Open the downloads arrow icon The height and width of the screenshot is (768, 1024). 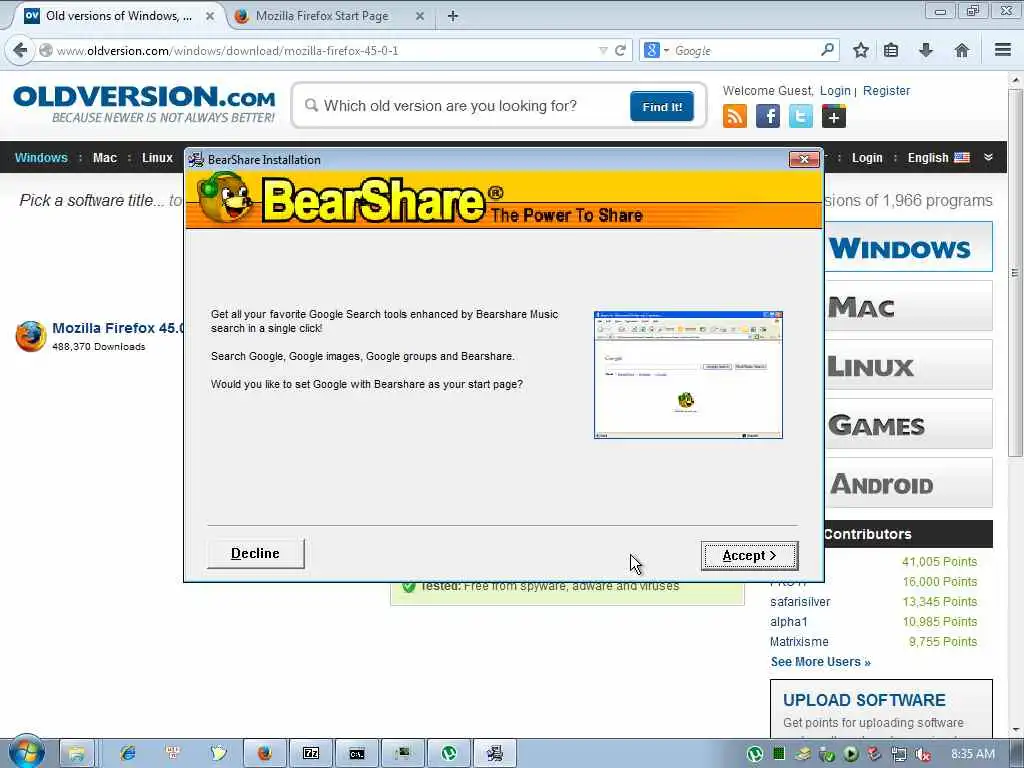pyautogui.click(x=925, y=50)
